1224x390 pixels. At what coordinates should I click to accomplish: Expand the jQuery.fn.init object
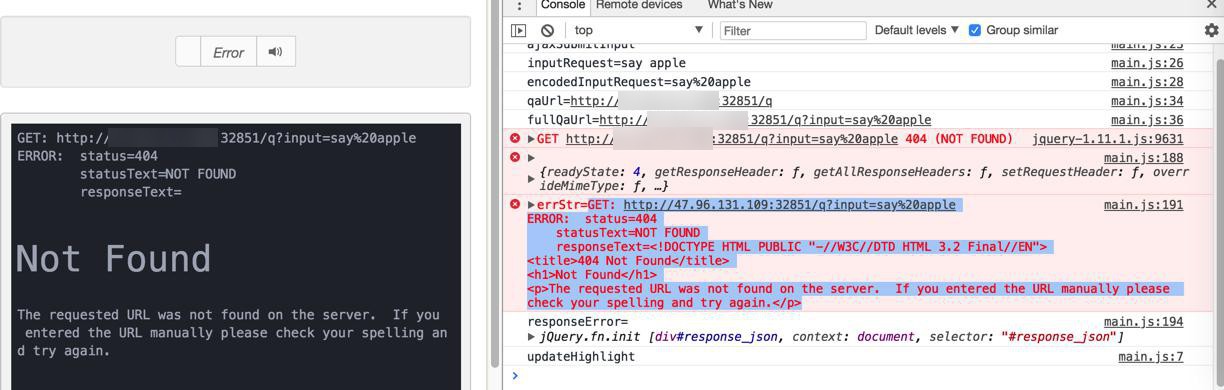coord(532,337)
